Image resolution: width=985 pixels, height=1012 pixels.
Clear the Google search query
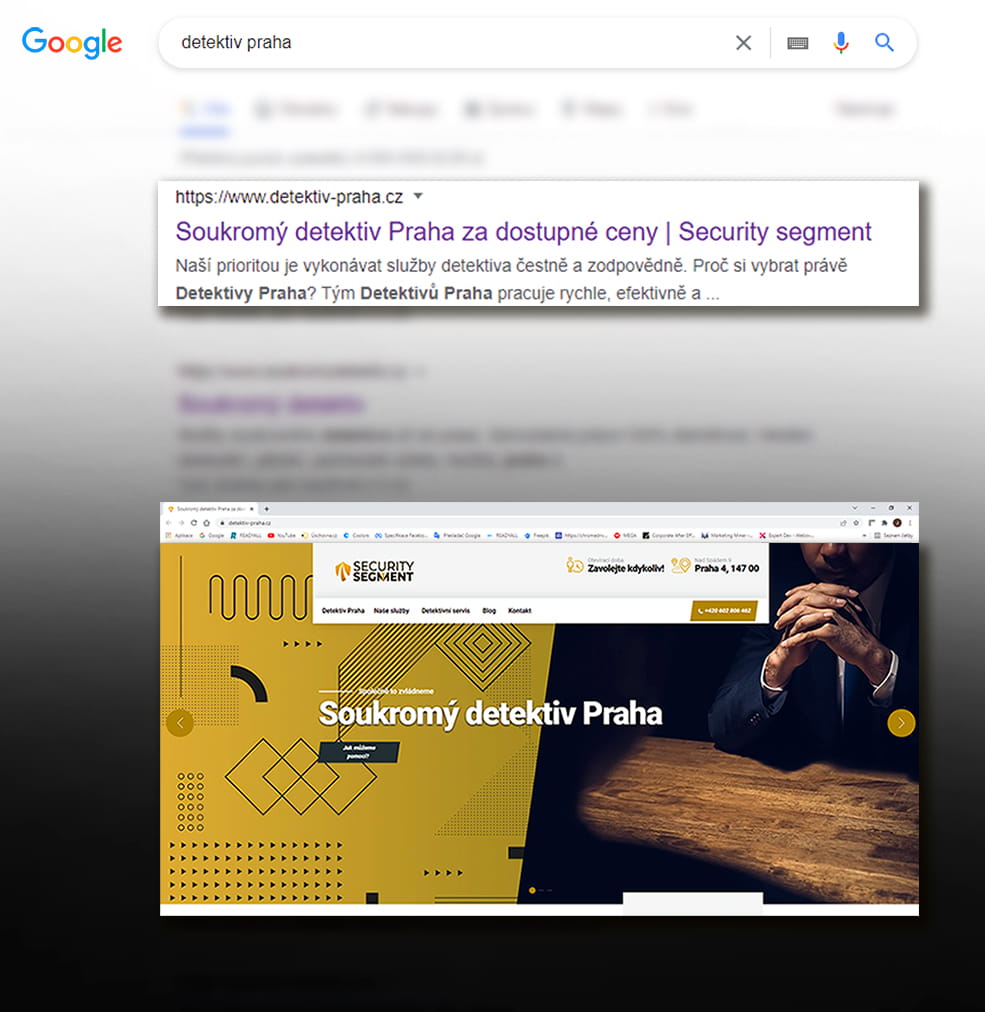click(744, 43)
